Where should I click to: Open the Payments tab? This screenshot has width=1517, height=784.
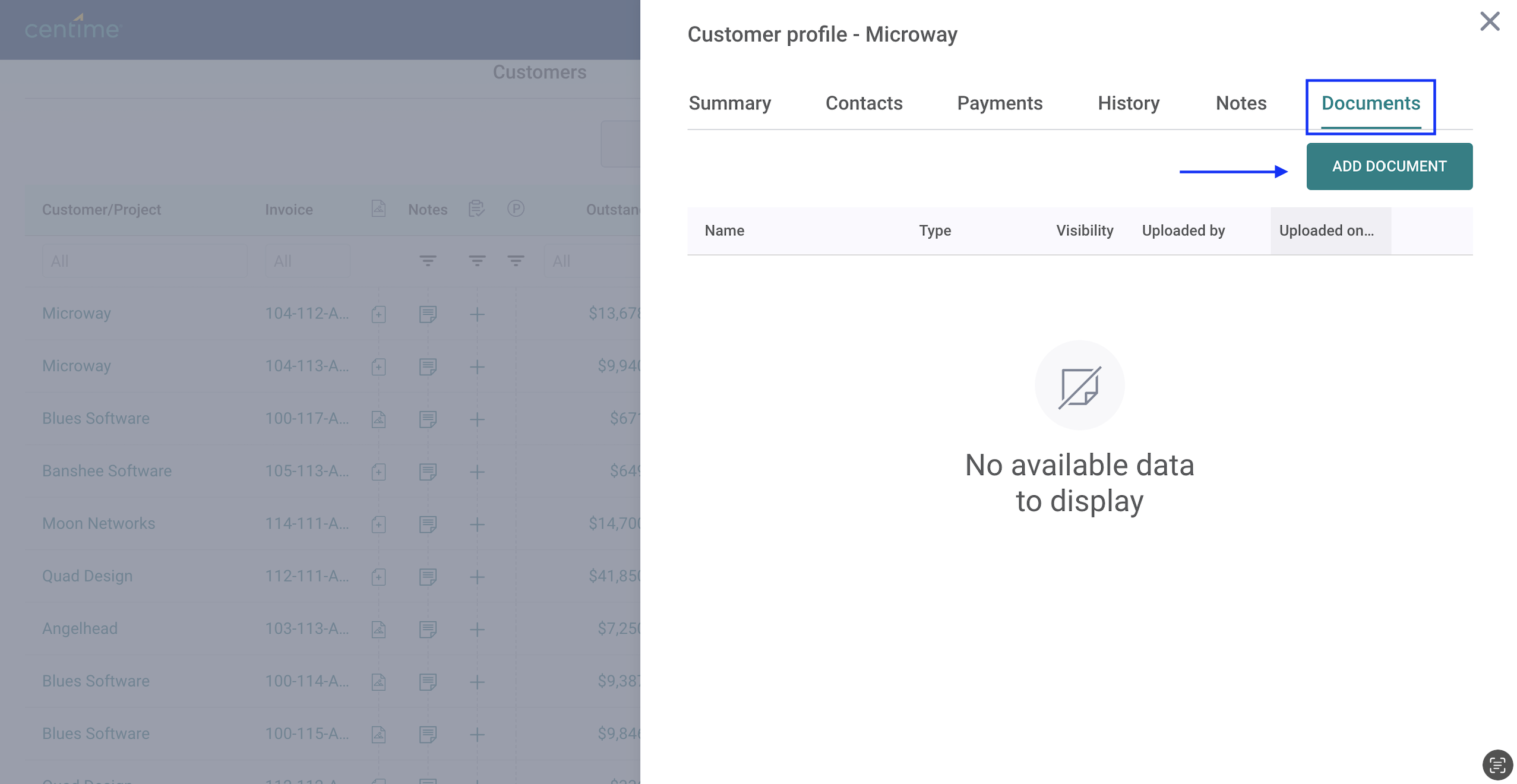999,103
